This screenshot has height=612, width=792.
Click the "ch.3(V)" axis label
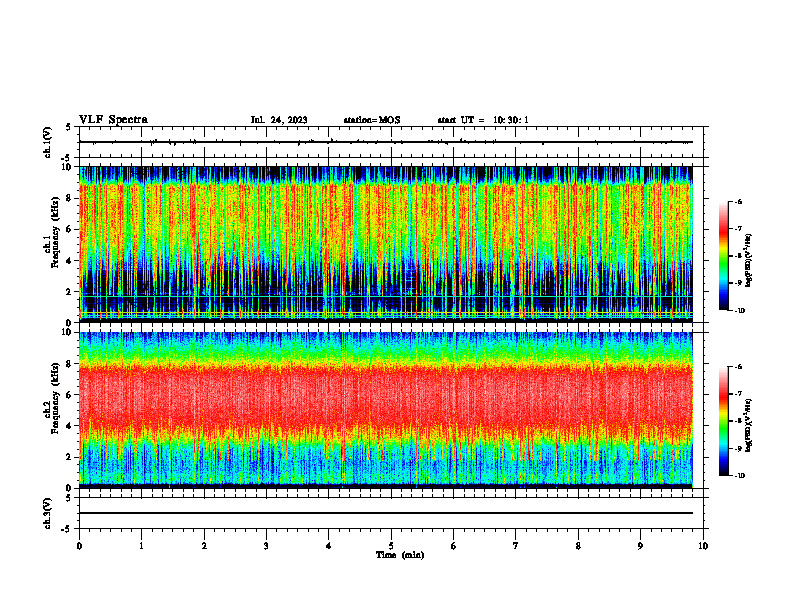point(48,513)
